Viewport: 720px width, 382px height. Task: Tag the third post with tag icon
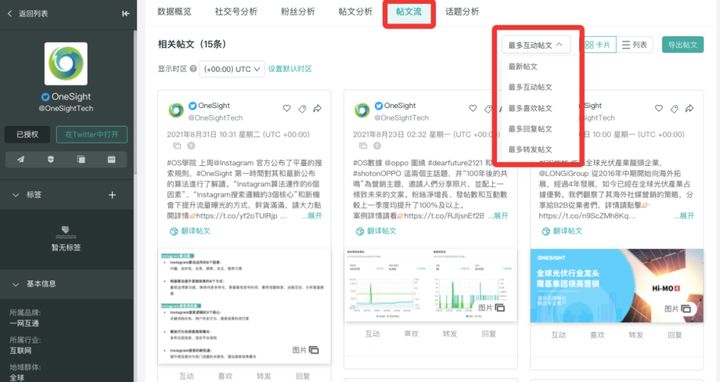[x=675, y=109]
